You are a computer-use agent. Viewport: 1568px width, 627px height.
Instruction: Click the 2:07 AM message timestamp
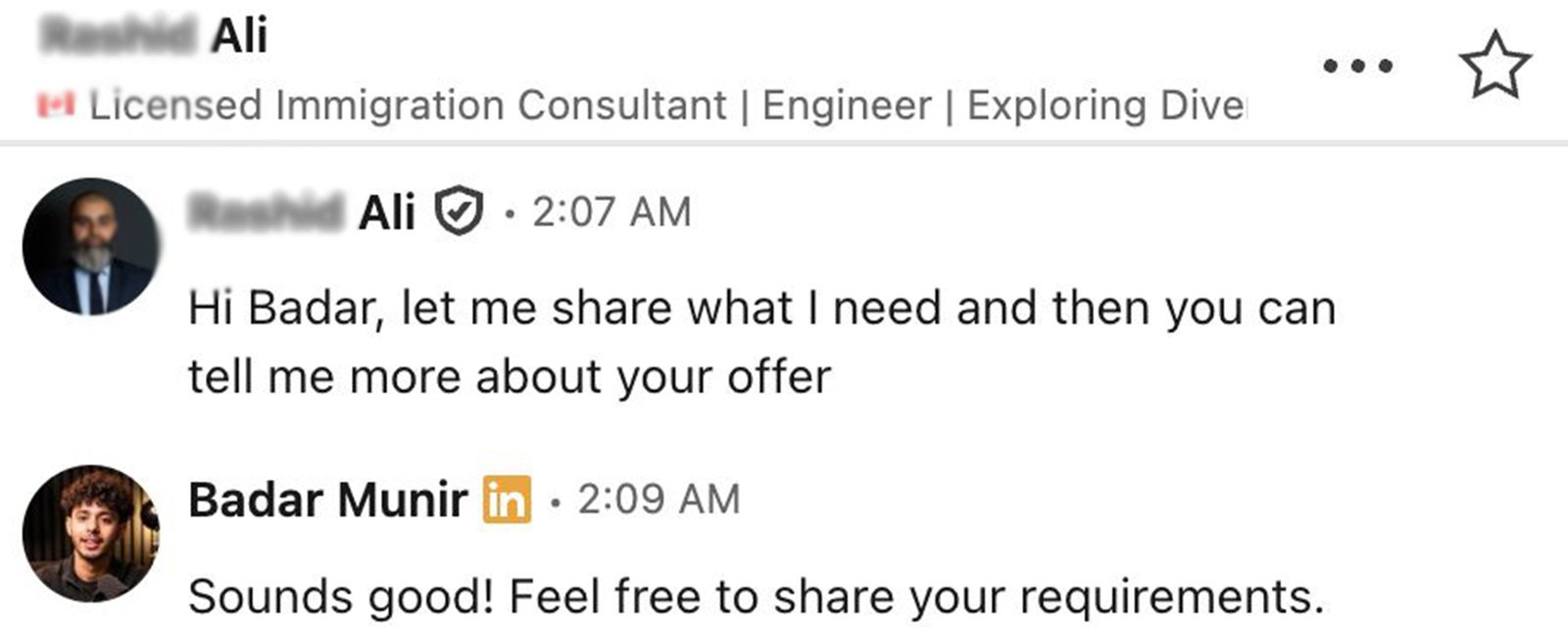click(x=612, y=212)
